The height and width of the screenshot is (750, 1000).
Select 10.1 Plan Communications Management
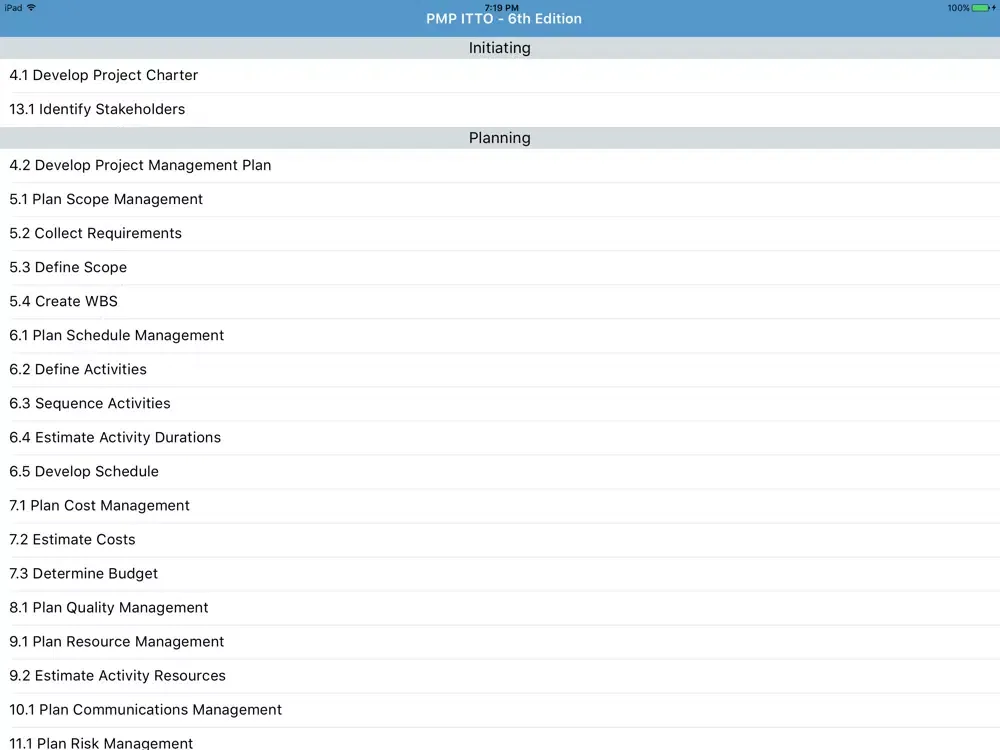(x=500, y=710)
